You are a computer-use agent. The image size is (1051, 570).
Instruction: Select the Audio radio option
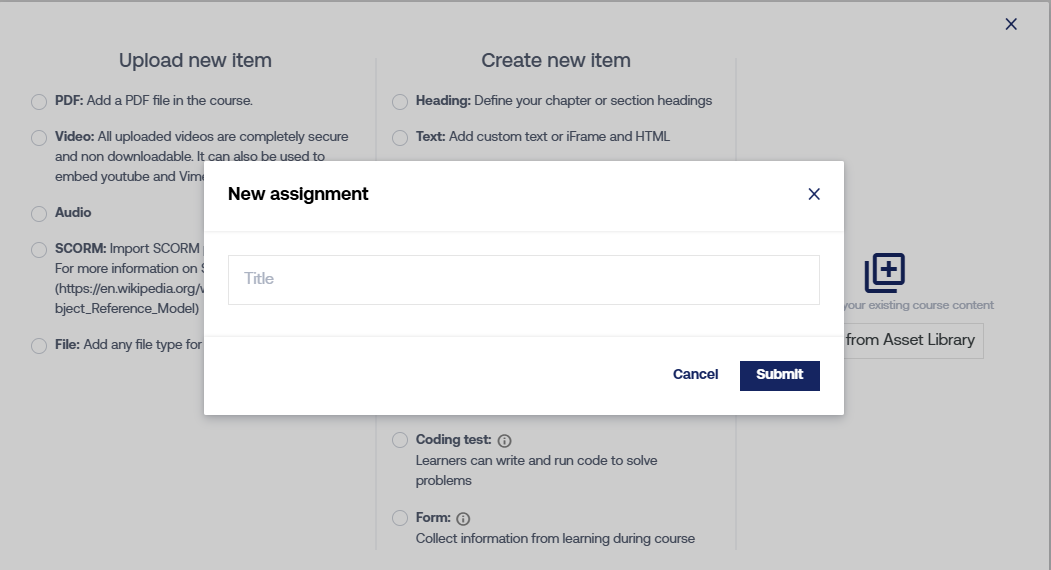click(39, 213)
